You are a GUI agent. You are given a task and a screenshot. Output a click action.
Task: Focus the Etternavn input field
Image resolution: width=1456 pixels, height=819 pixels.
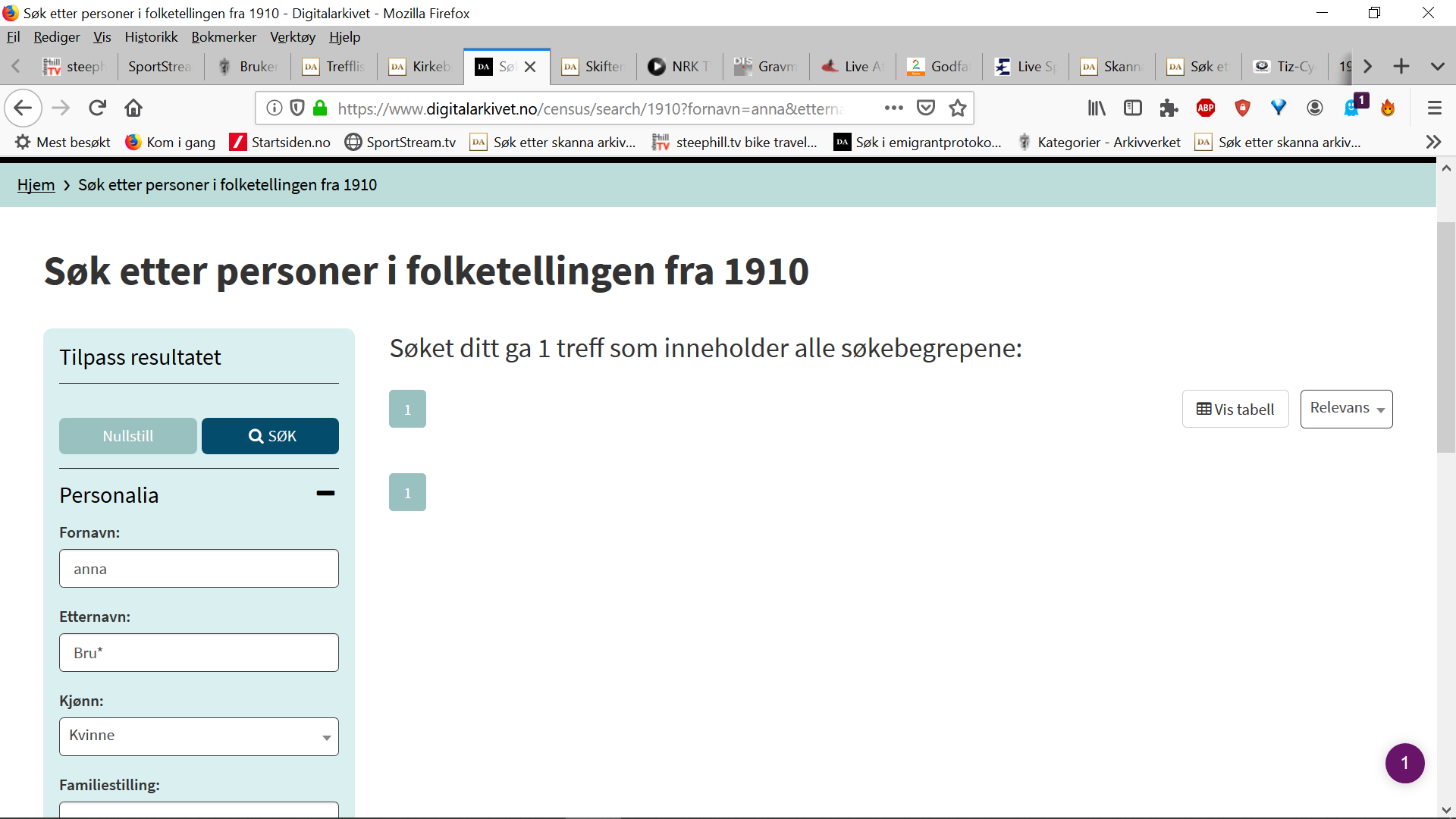tap(199, 652)
